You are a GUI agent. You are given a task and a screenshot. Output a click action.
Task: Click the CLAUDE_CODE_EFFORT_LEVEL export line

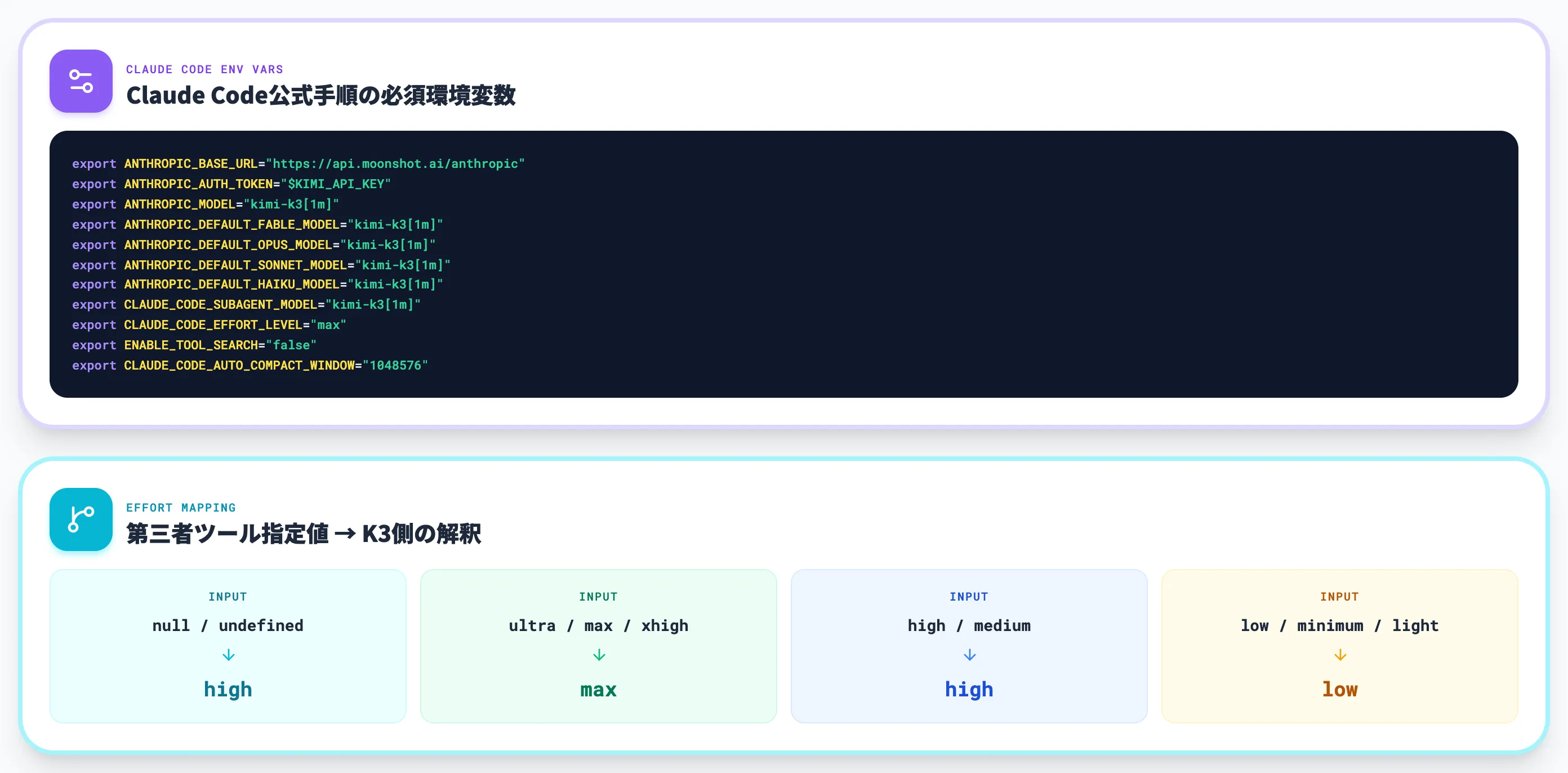point(209,325)
